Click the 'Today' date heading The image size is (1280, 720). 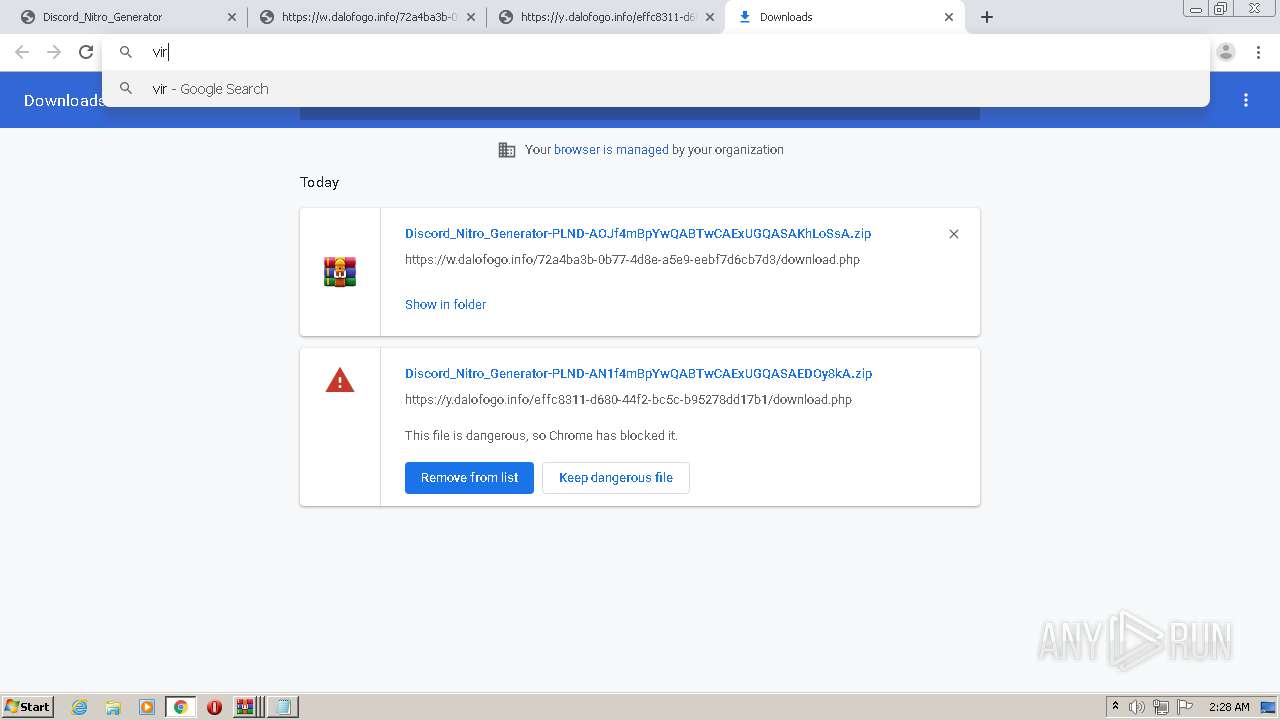(319, 183)
